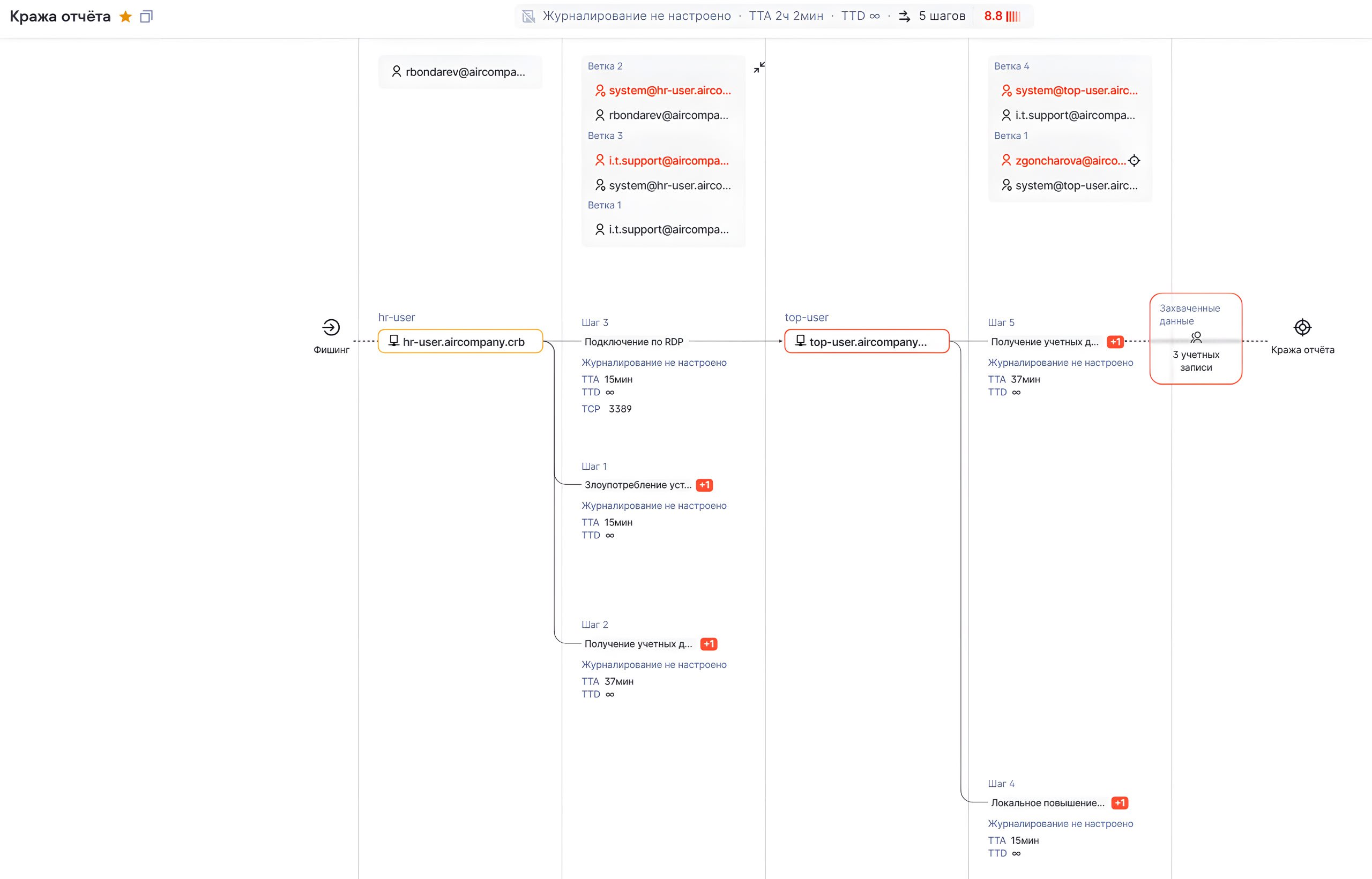This screenshot has width=1372, height=879.
Task: Open the Подключение по RDP step
Action: tap(633, 342)
